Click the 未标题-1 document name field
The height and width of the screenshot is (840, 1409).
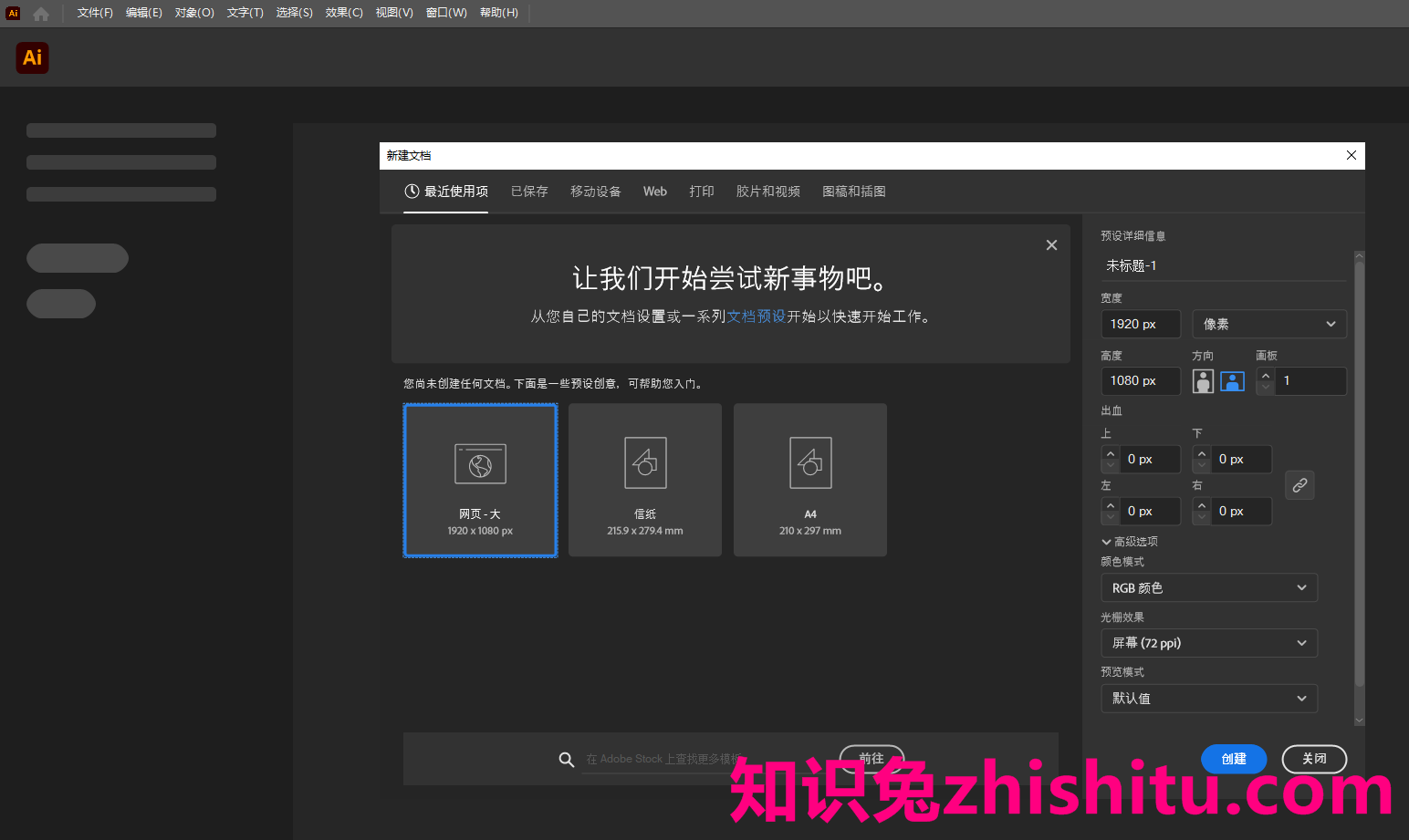1223,265
